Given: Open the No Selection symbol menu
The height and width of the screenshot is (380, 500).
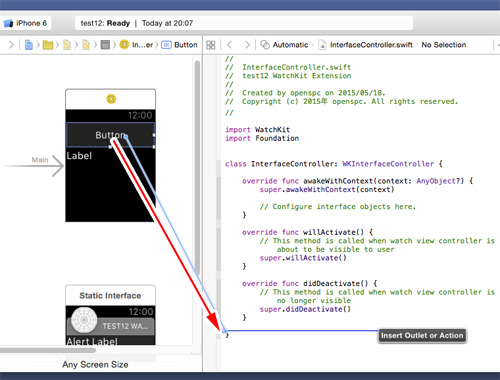Looking at the screenshot, I should 444,45.
